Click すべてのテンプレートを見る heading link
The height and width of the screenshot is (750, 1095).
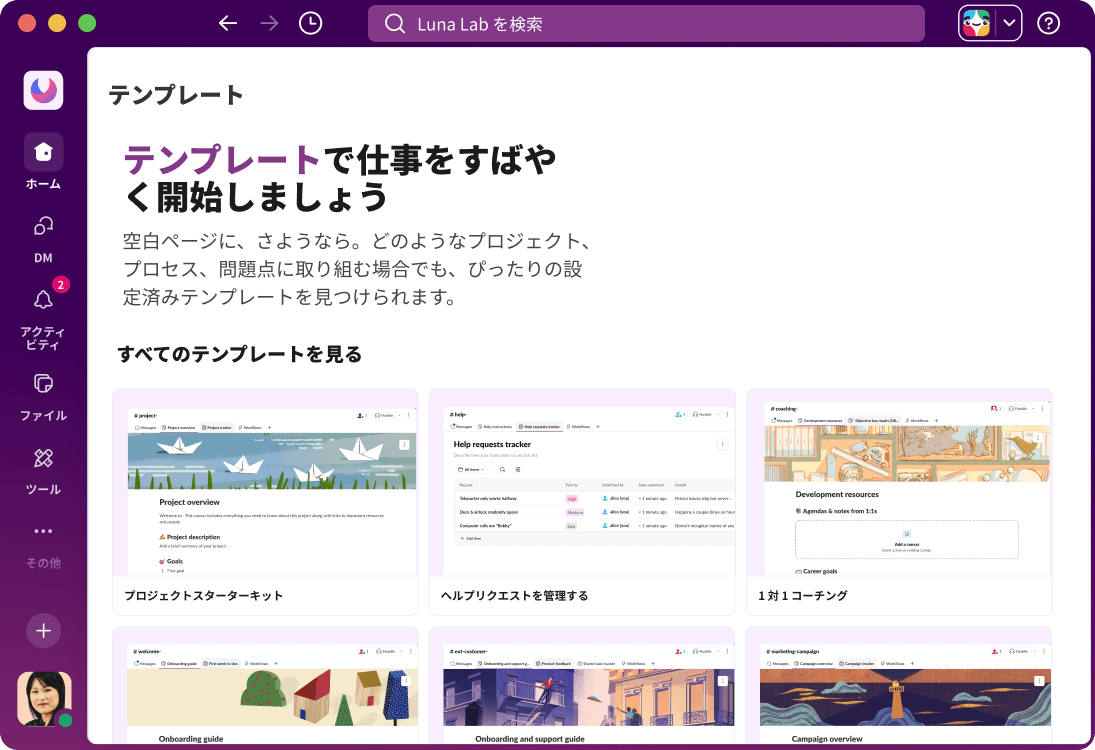242,354
